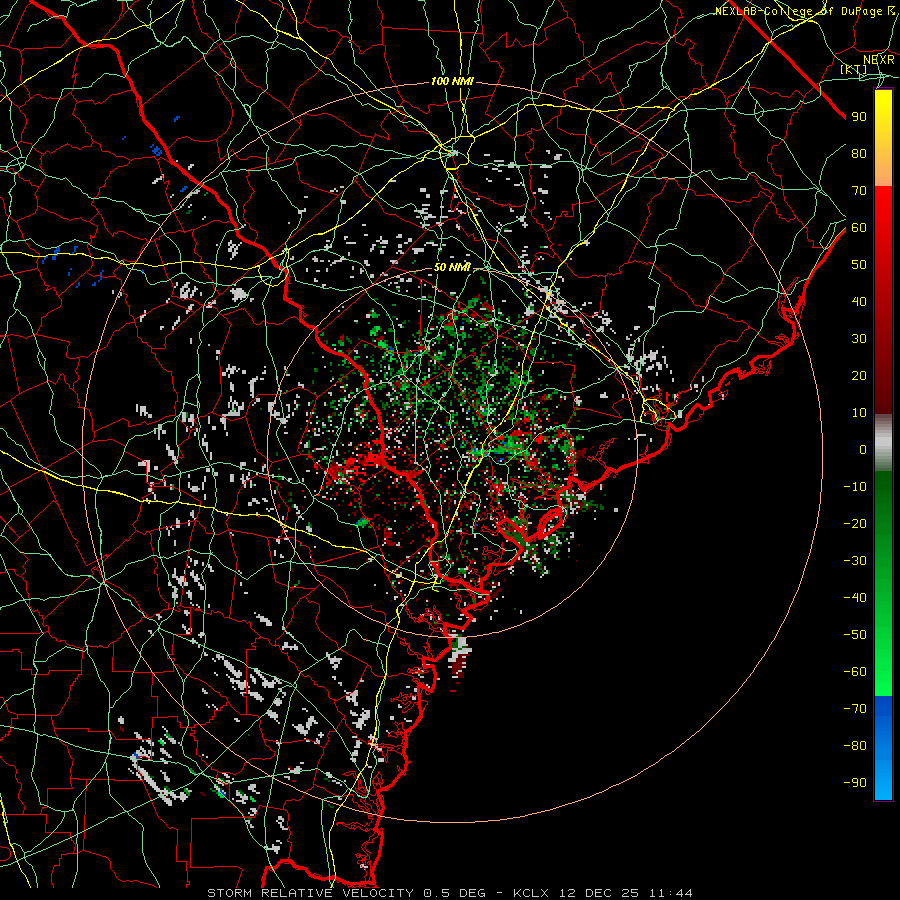Click the [KT] units label
Viewport: 900px width, 900px height.
[854, 69]
